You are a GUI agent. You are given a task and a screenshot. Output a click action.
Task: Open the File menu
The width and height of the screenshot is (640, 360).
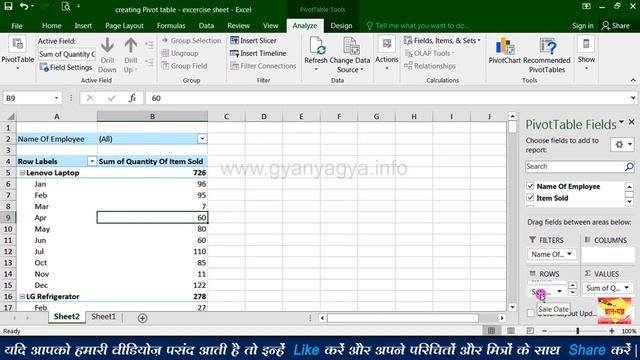tap(17, 26)
